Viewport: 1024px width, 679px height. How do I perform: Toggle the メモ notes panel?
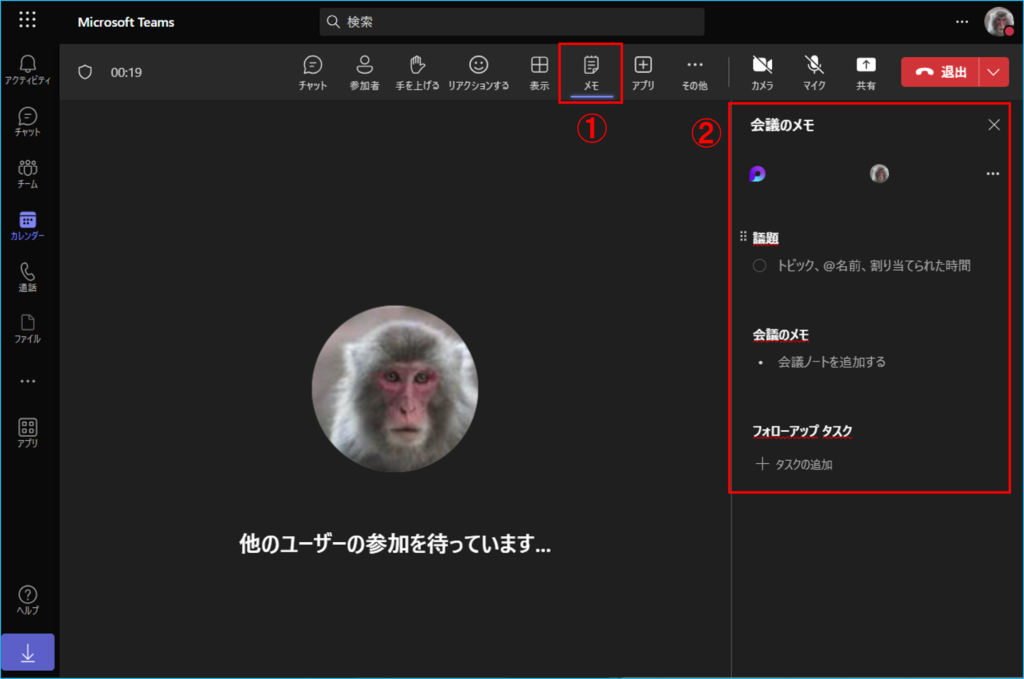click(x=591, y=72)
